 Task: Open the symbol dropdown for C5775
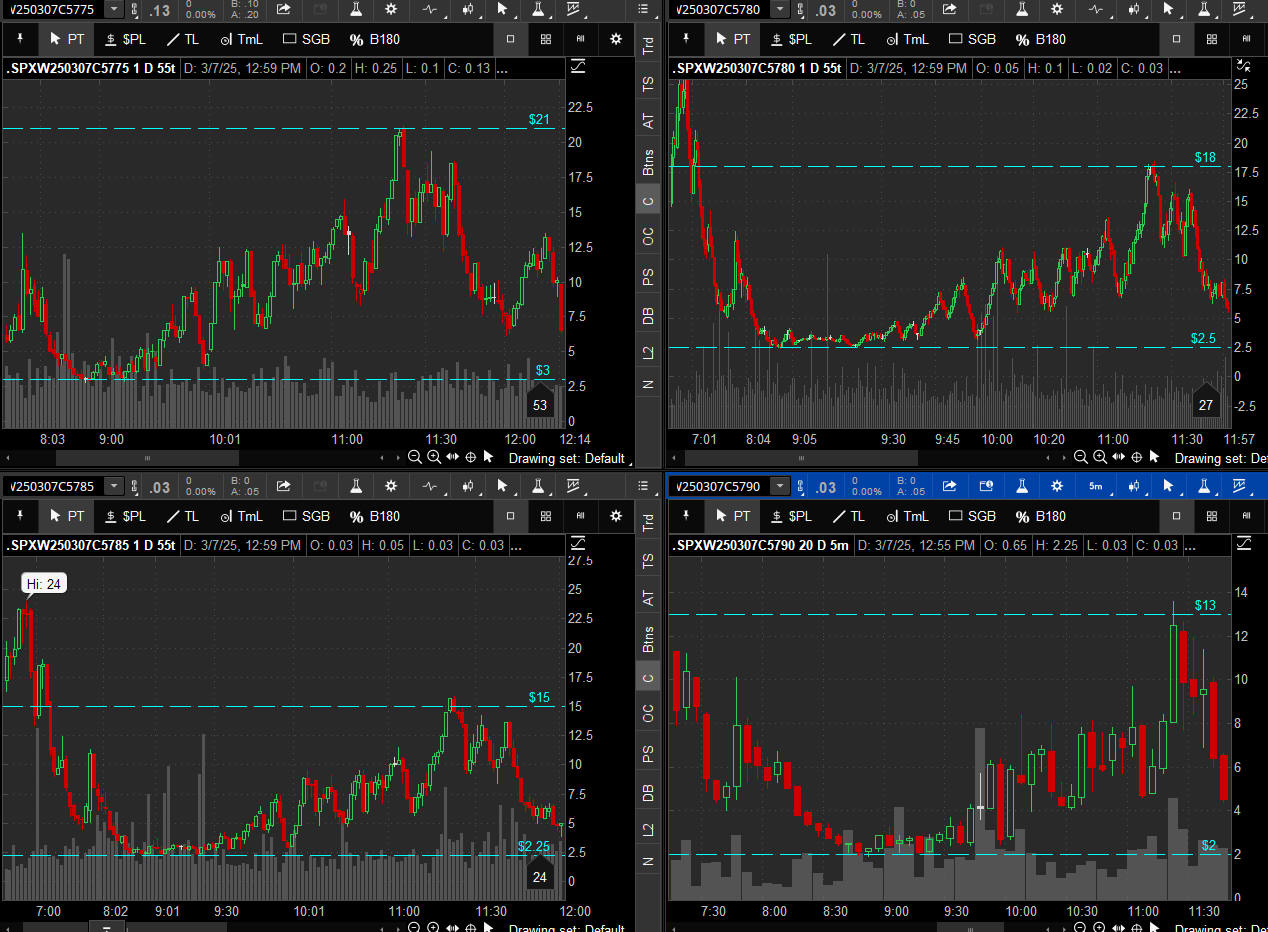coord(114,9)
